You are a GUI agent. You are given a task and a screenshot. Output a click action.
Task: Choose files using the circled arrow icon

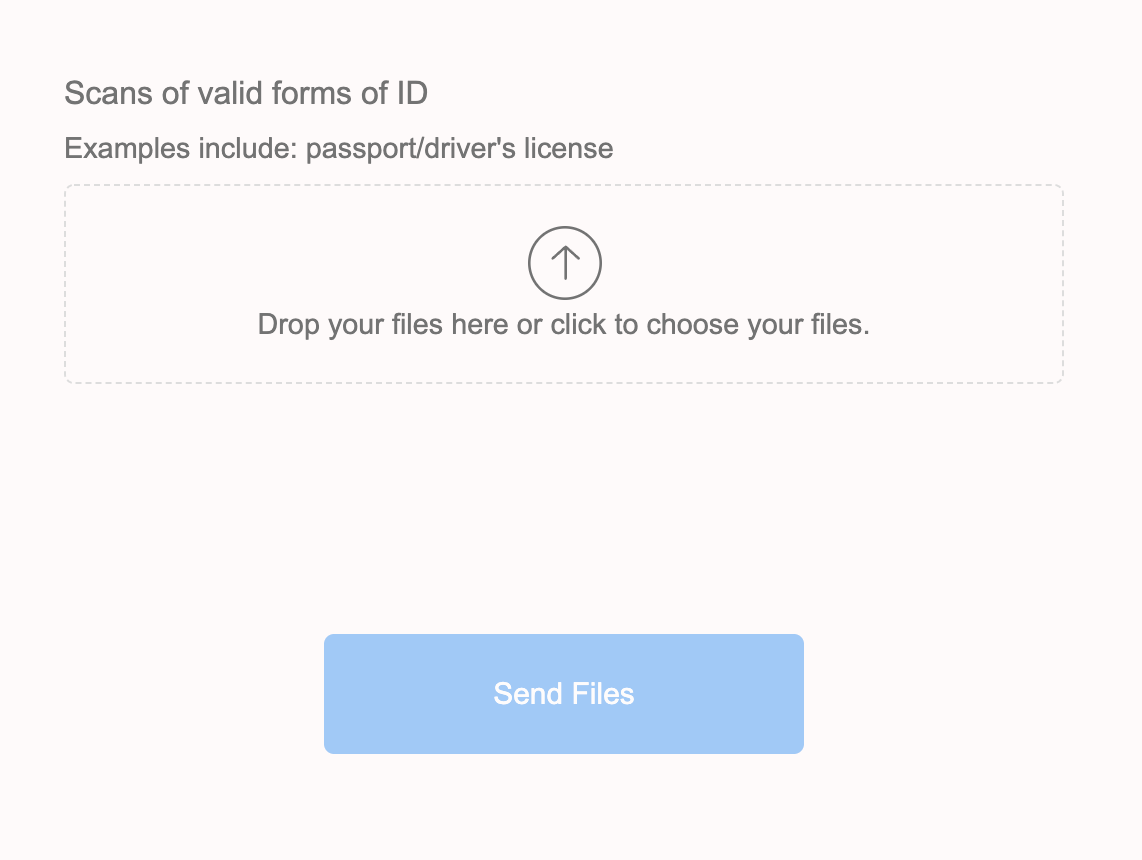(x=564, y=263)
